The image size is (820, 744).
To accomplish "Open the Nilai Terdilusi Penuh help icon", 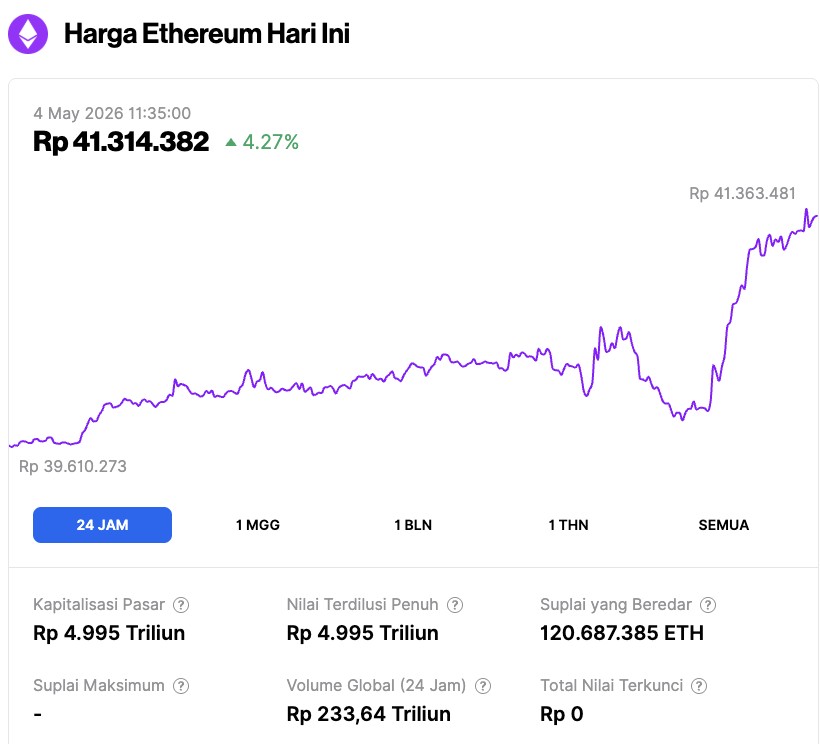I will [x=455, y=605].
